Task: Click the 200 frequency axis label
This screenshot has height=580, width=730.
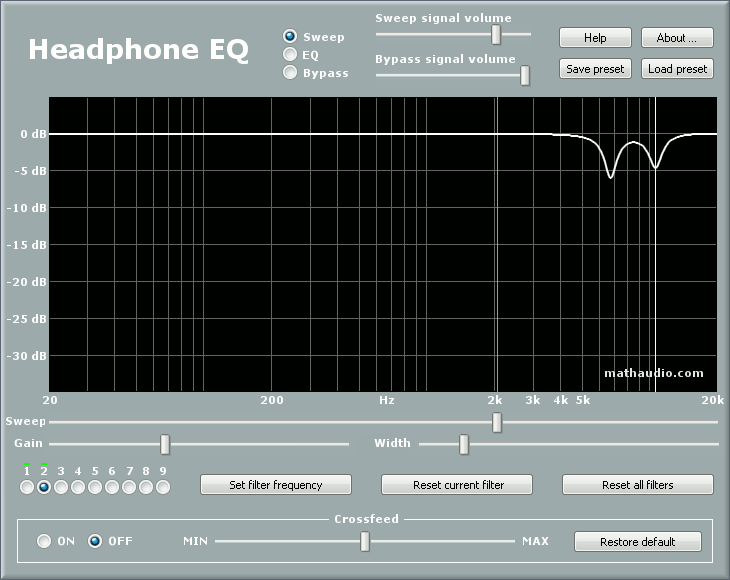Action: click(272, 400)
